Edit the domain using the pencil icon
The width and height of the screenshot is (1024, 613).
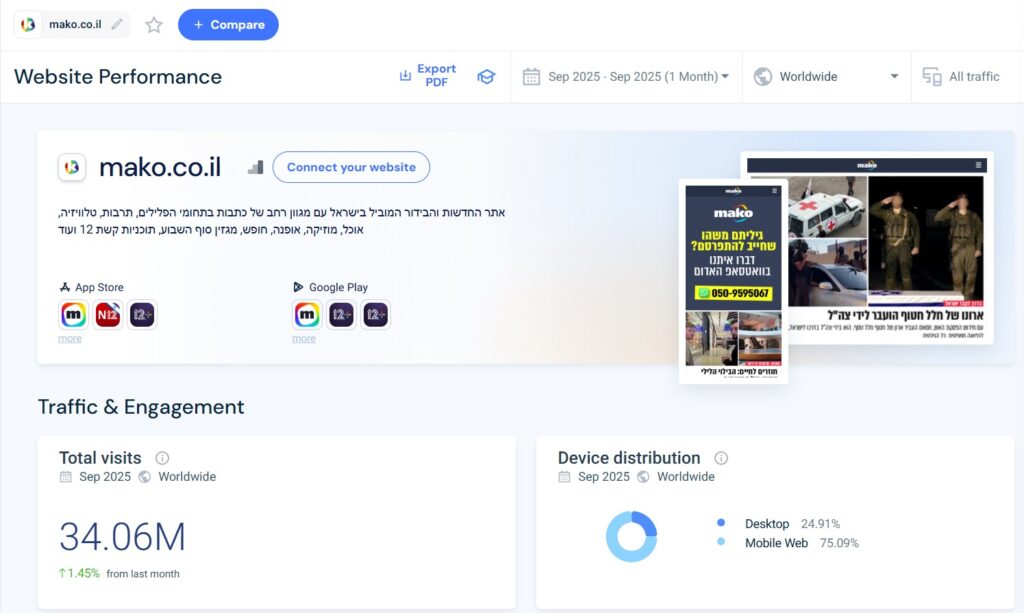(117, 24)
